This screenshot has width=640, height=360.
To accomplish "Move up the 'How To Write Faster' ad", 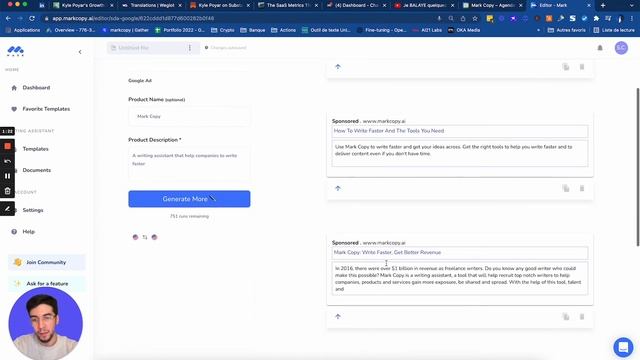I will (338, 188).
